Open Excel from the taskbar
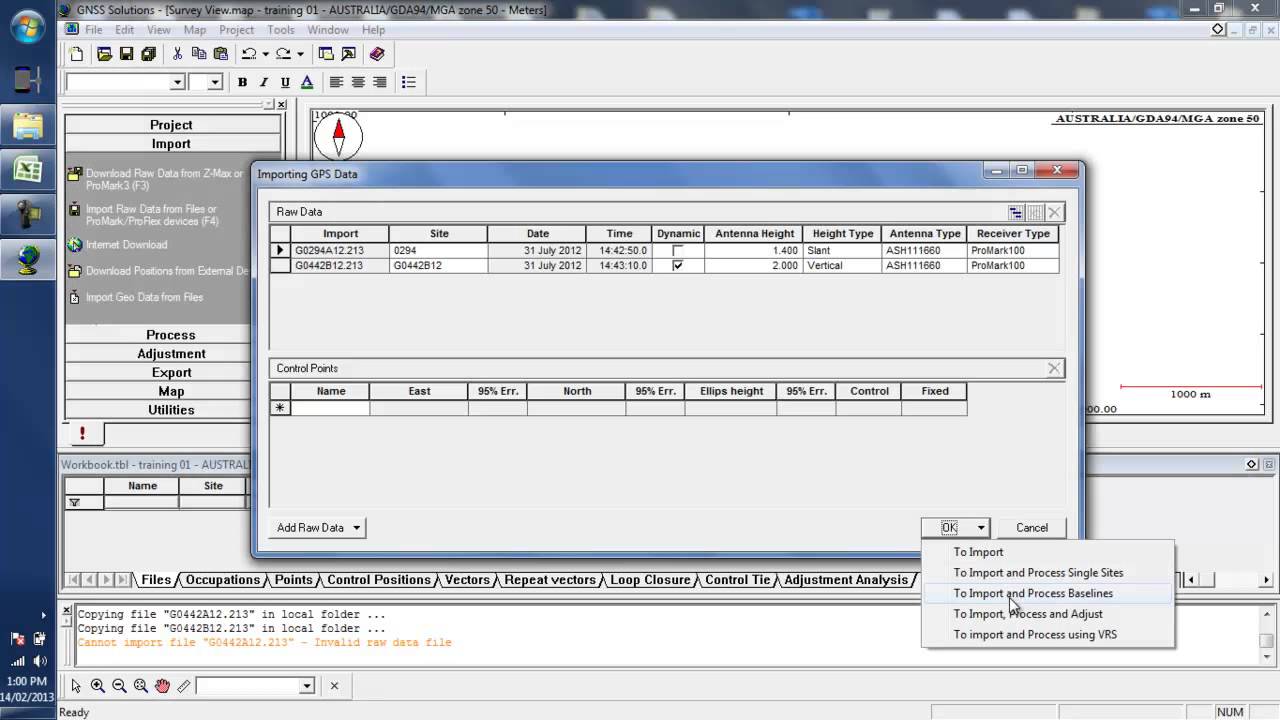1280x720 pixels. point(27,170)
